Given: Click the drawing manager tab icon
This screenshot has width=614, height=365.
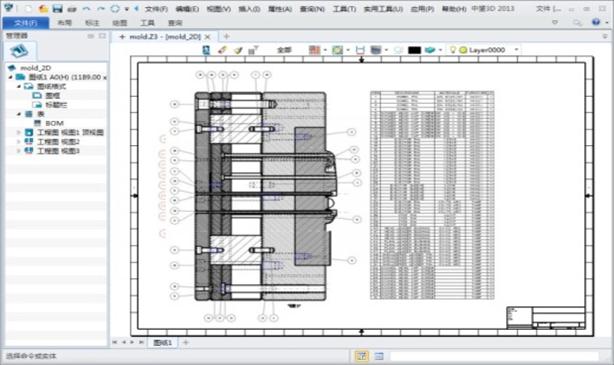Looking at the screenshot, I should [19, 51].
